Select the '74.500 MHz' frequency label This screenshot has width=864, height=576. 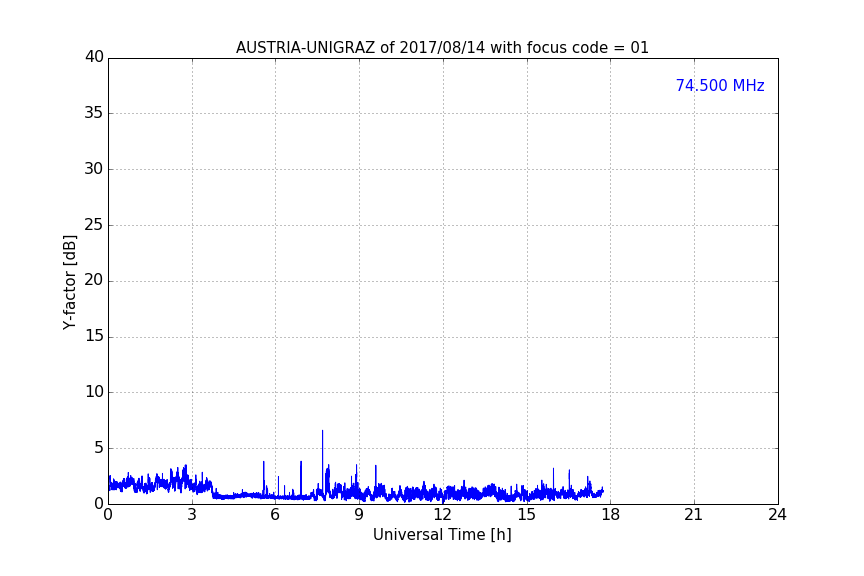[x=720, y=86]
